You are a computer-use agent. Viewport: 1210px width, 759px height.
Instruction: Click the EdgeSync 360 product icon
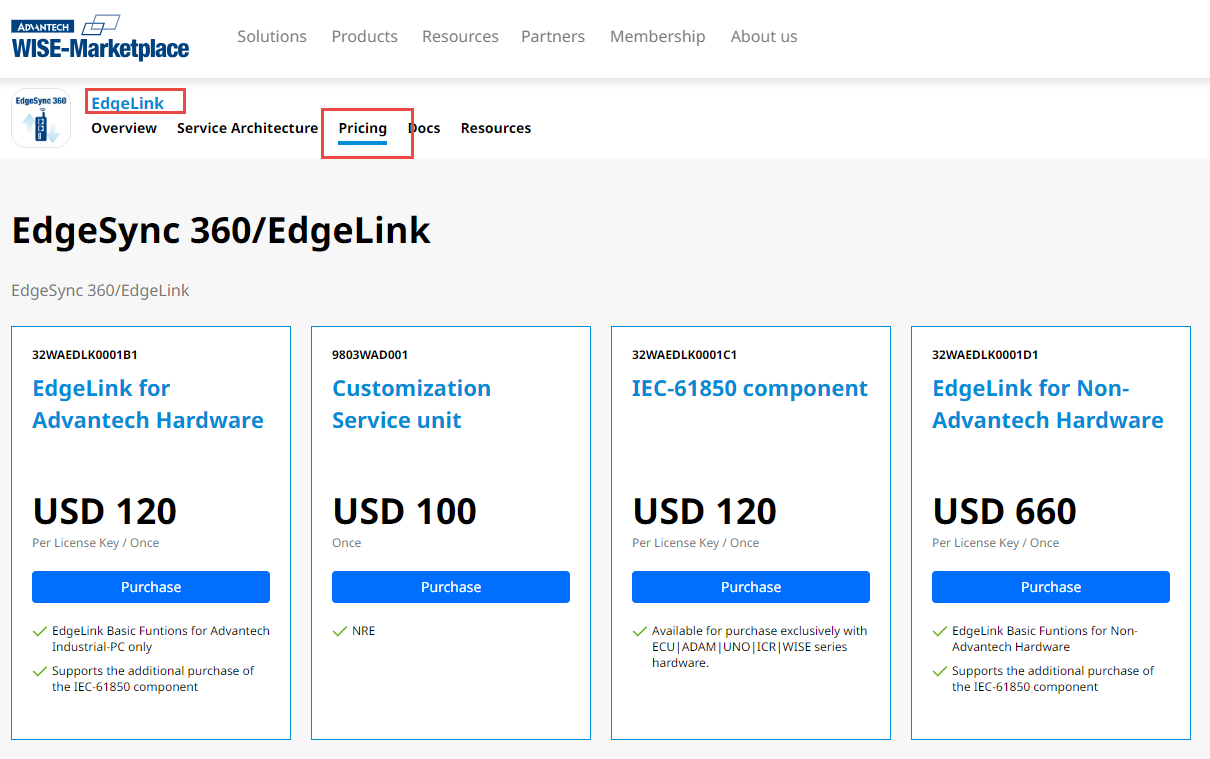(x=41, y=118)
